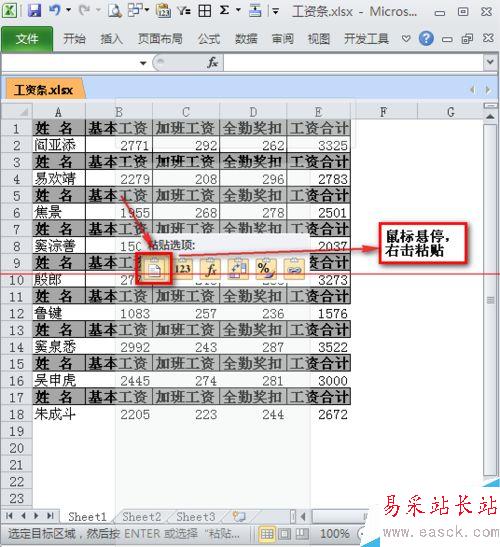Screen dimensions: 500x547
Task: Click the cell containing 鲁键
Action: (59, 313)
